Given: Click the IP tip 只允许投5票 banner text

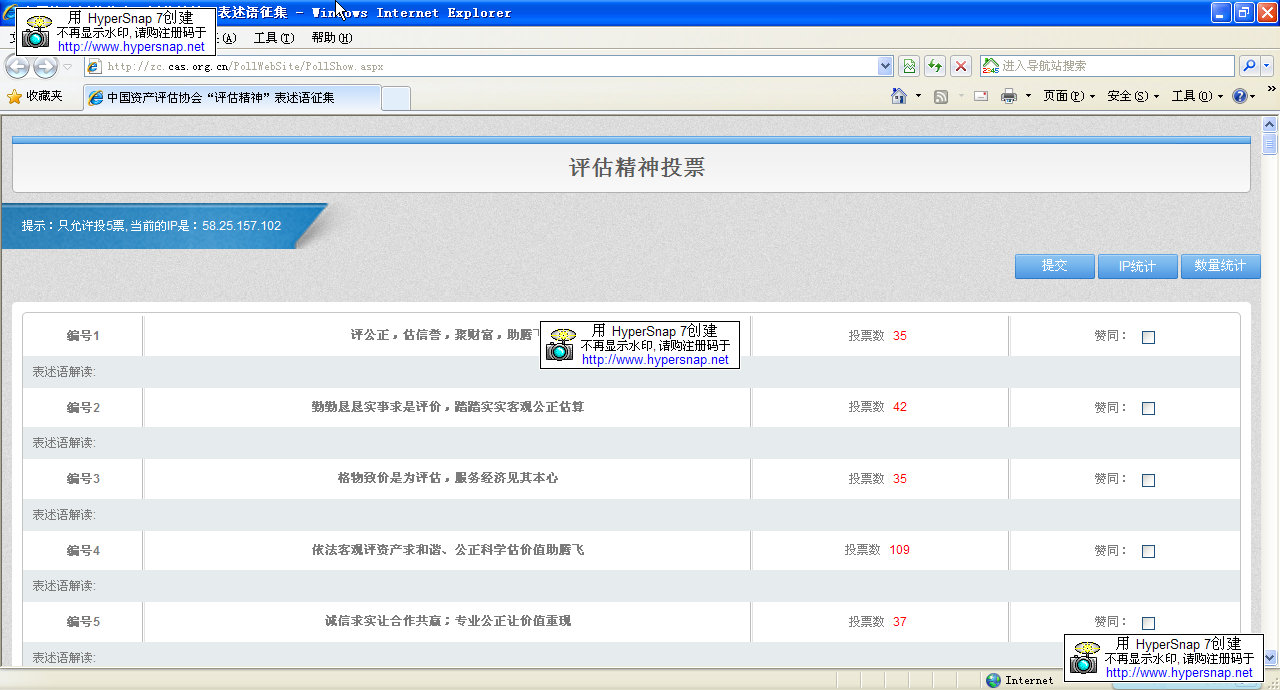Looking at the screenshot, I should (151, 226).
